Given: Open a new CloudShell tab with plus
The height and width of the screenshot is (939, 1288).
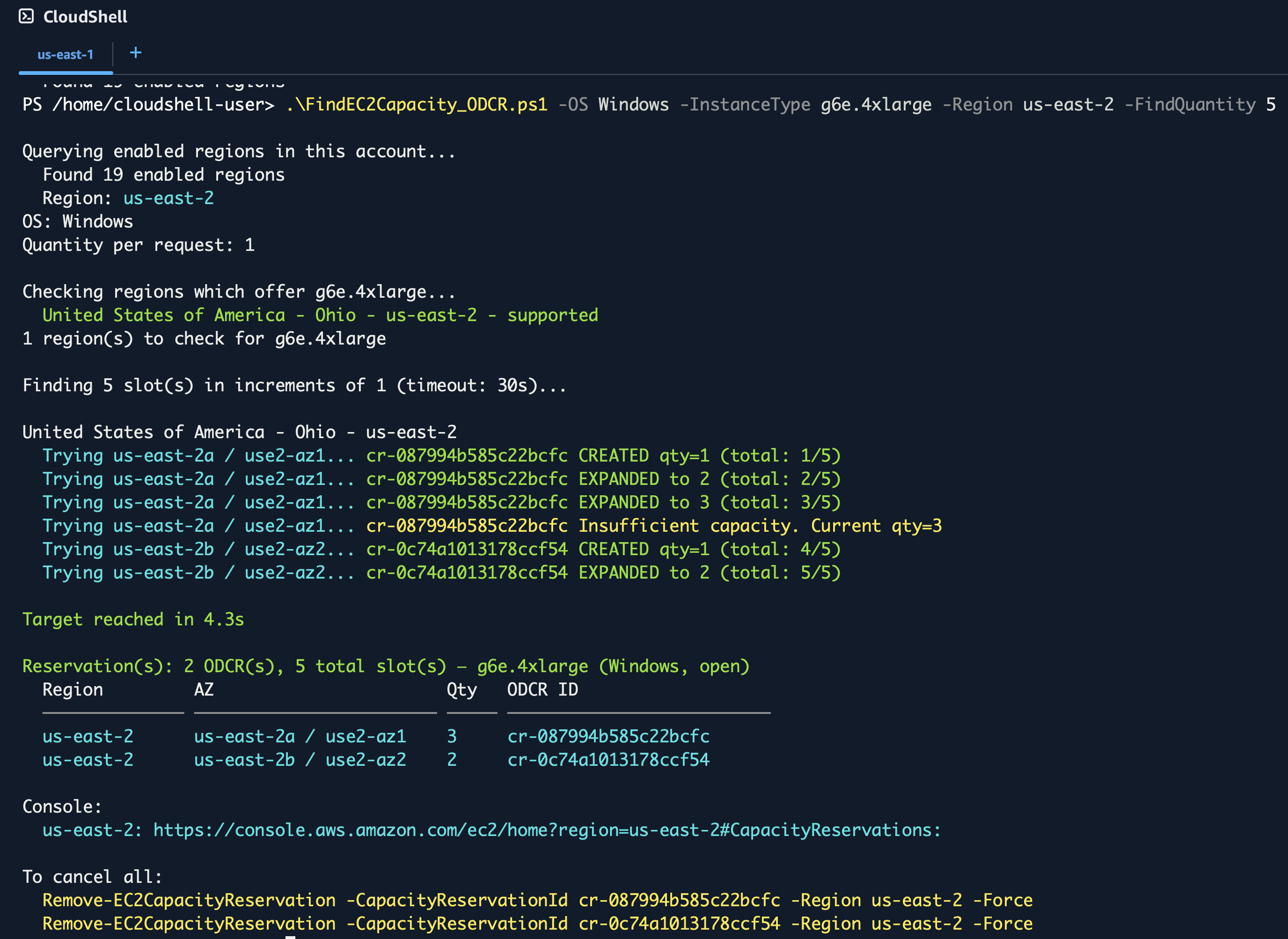Looking at the screenshot, I should [135, 53].
